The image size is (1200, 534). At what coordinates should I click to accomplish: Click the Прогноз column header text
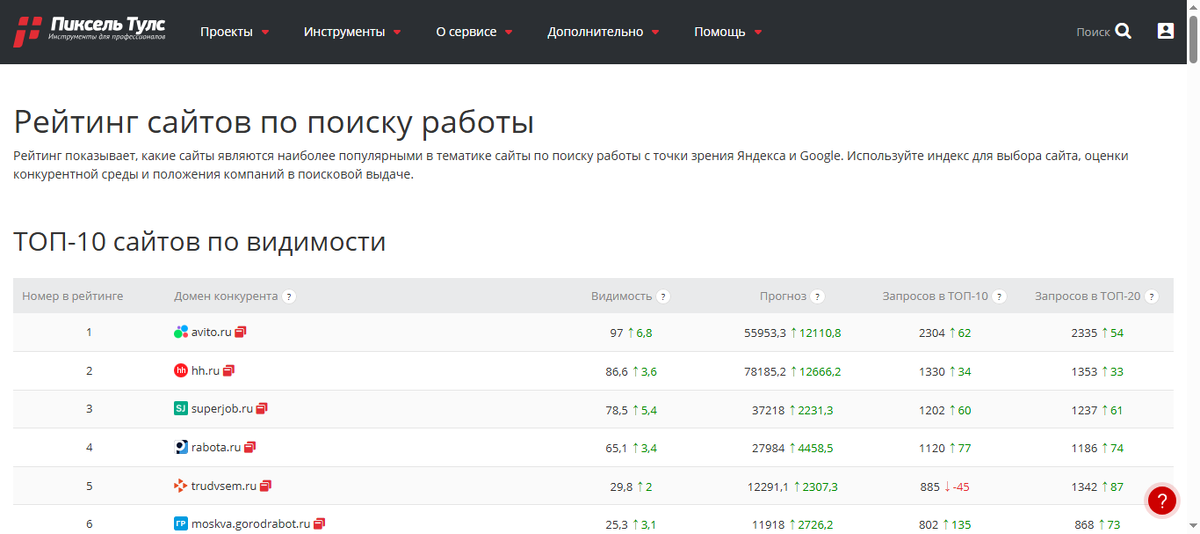pyautogui.click(x=783, y=296)
